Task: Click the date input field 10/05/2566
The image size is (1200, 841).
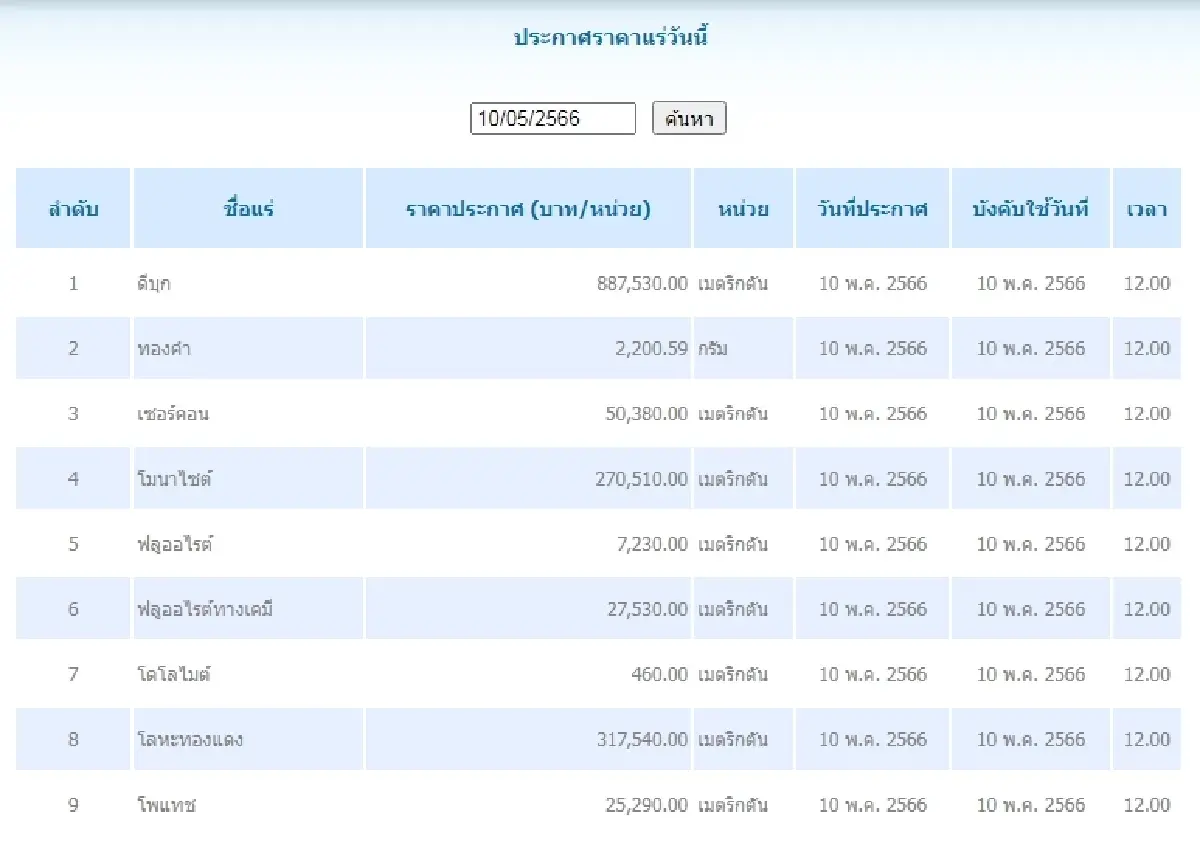Action: tap(553, 119)
